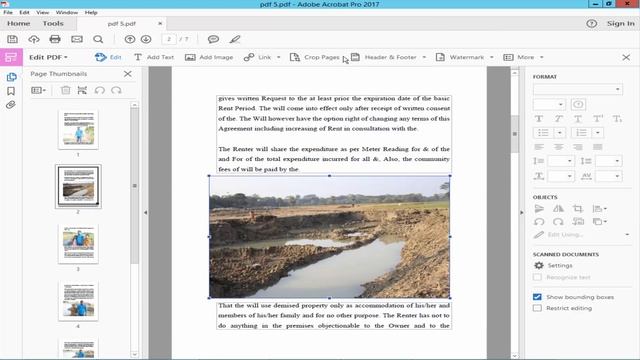The height and width of the screenshot is (360, 640).
Task: Close the Page Thumbnails panel
Action: click(128, 74)
